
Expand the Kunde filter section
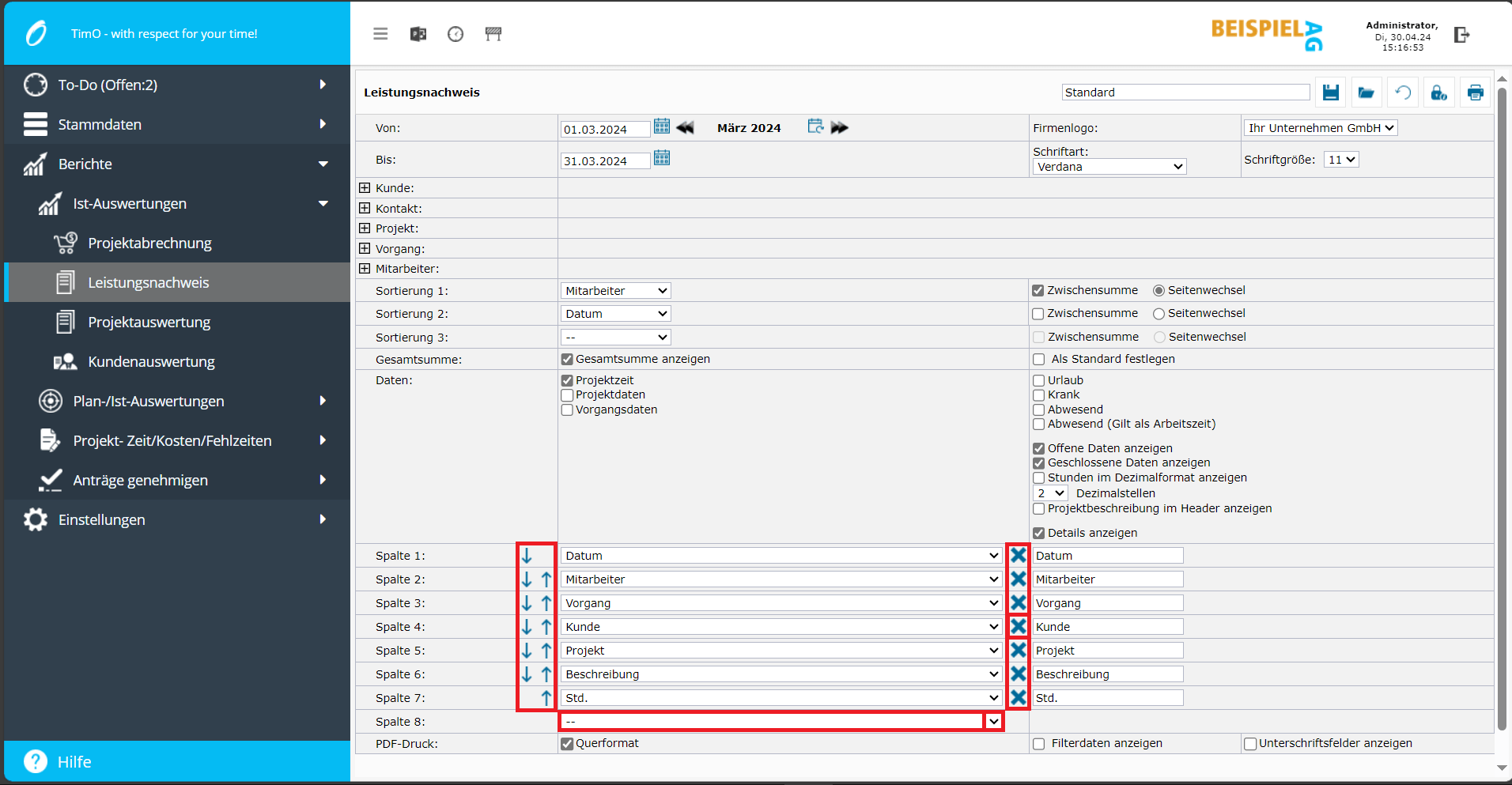click(x=365, y=188)
